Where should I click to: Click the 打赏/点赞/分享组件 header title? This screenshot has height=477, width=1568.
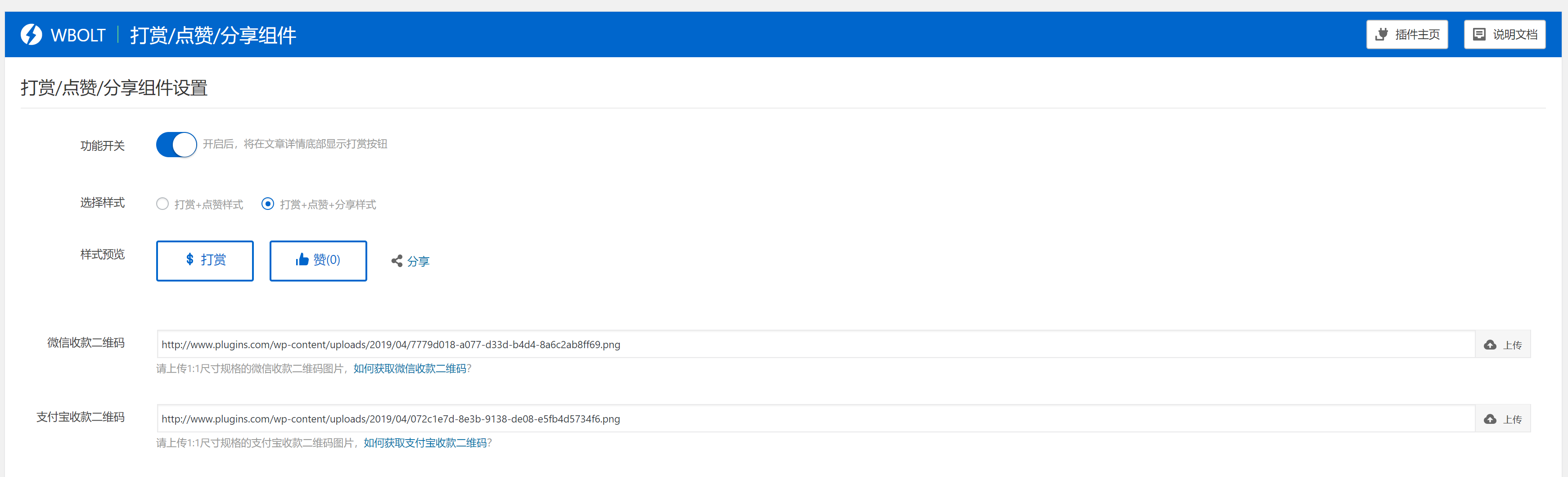[213, 35]
